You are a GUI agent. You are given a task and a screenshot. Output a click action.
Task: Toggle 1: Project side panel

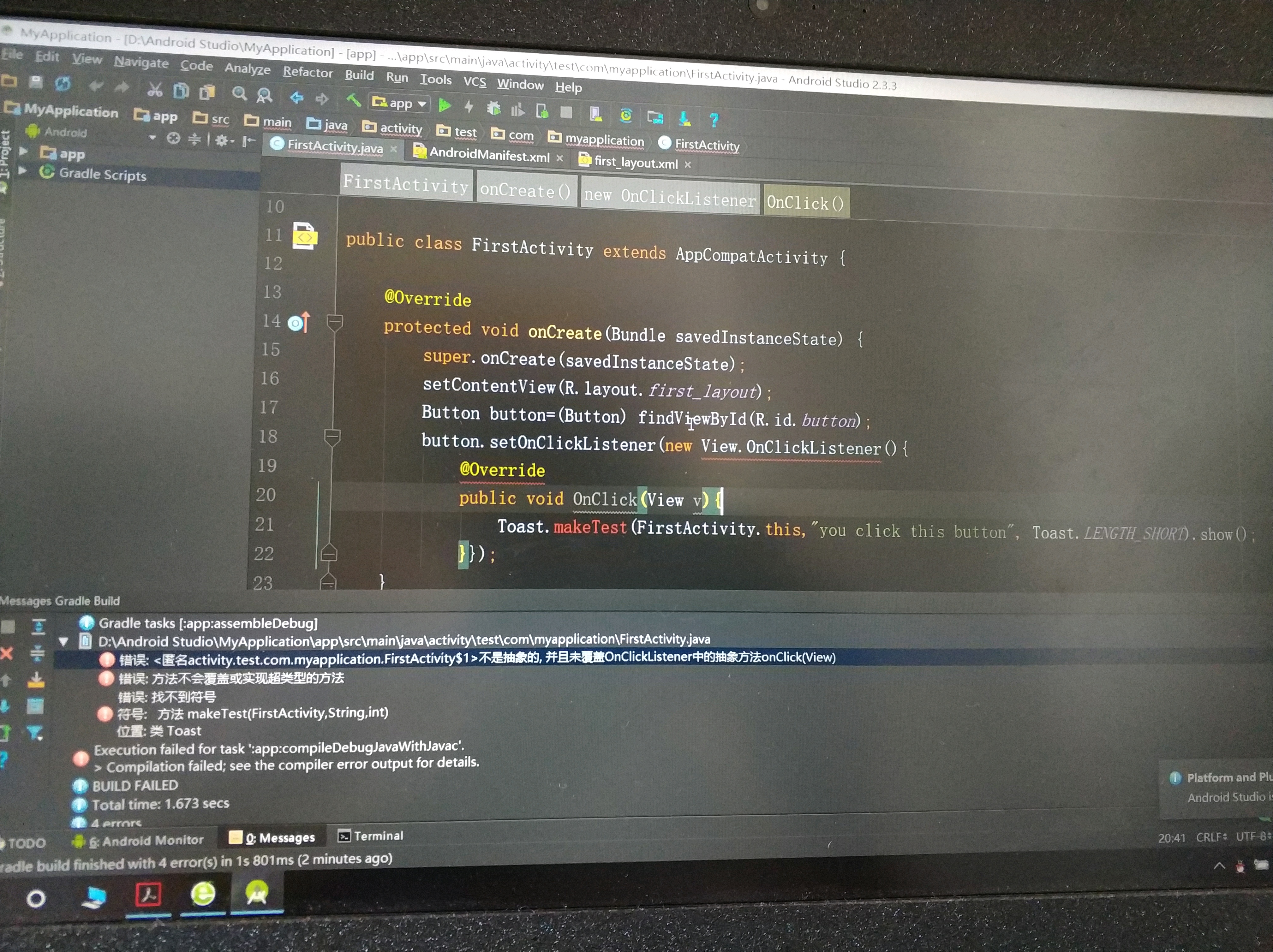tap(5, 154)
